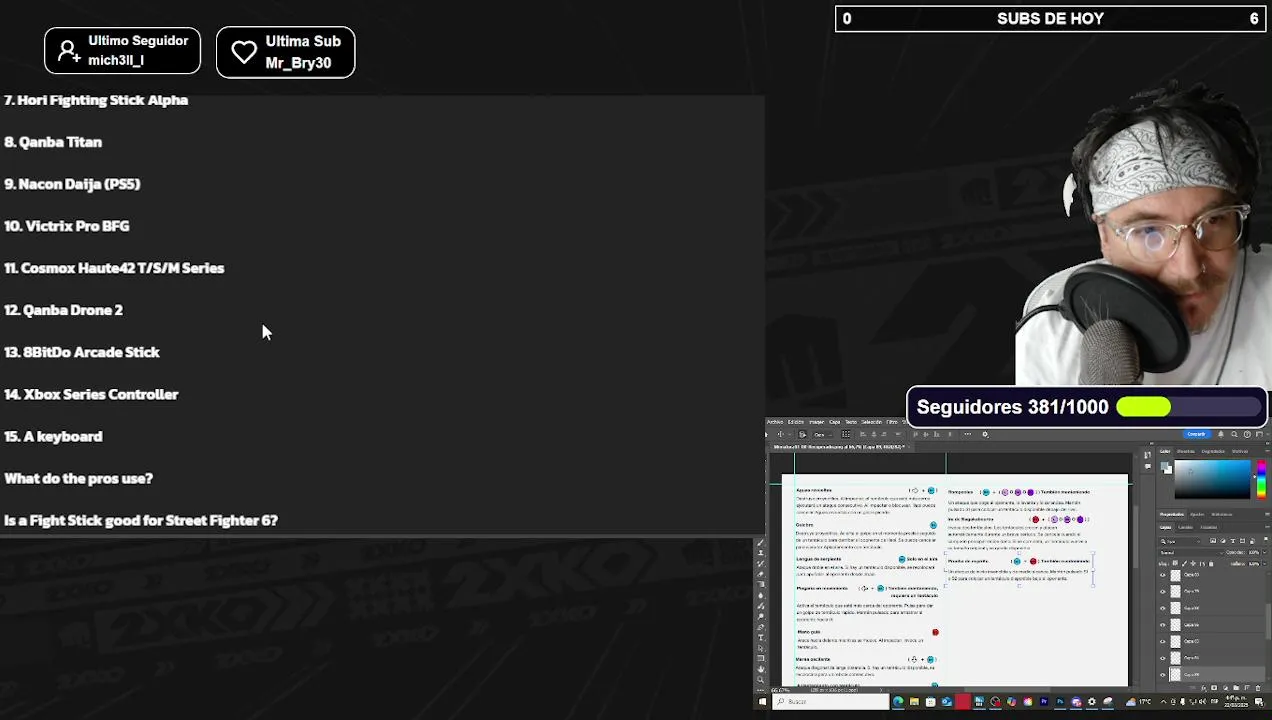Open taskbar clock and date
This screenshot has height=720, width=1272.
click(1236, 701)
